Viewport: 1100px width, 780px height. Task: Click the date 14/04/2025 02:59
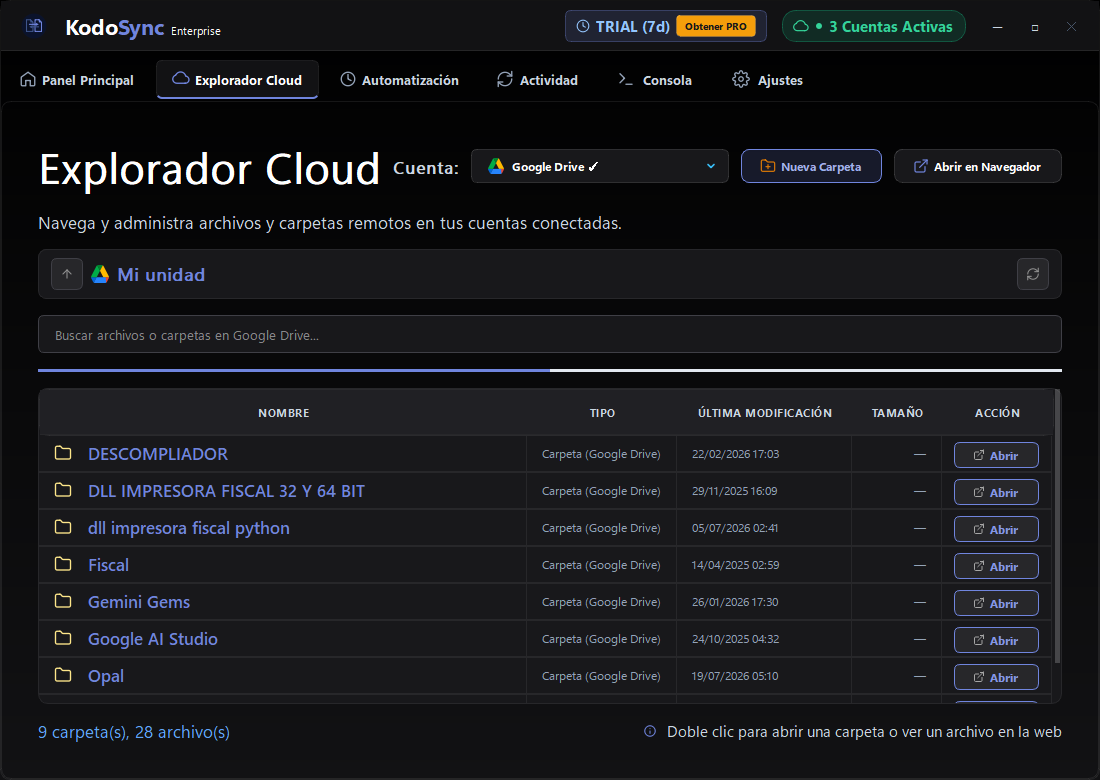735,565
